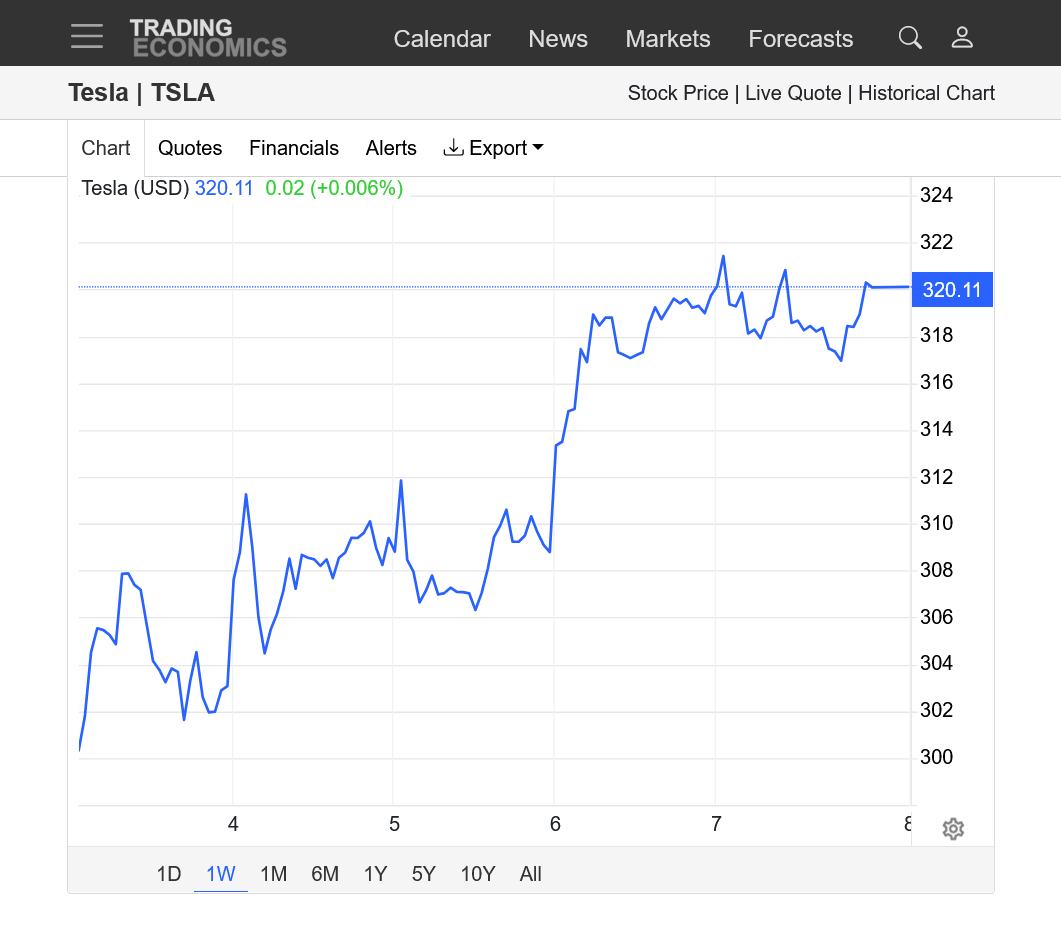1061x926 pixels.
Task: Click the date 6 x-axis label
Action: (x=555, y=824)
